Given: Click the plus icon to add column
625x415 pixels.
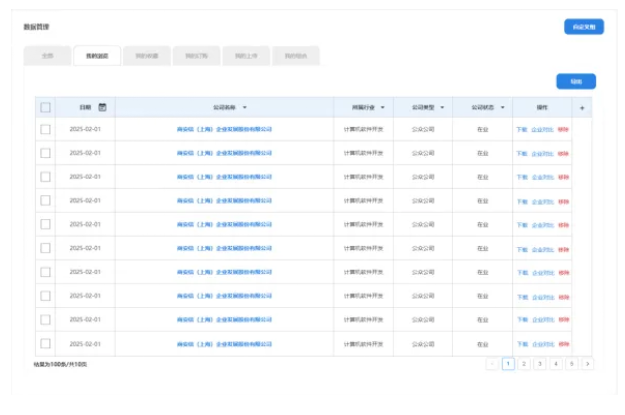Looking at the screenshot, I should click(x=582, y=107).
